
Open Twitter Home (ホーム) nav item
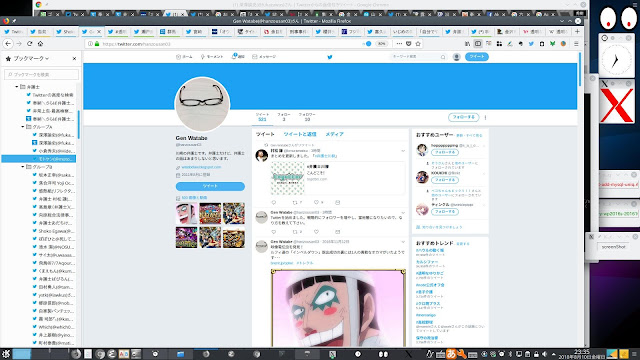click(184, 57)
